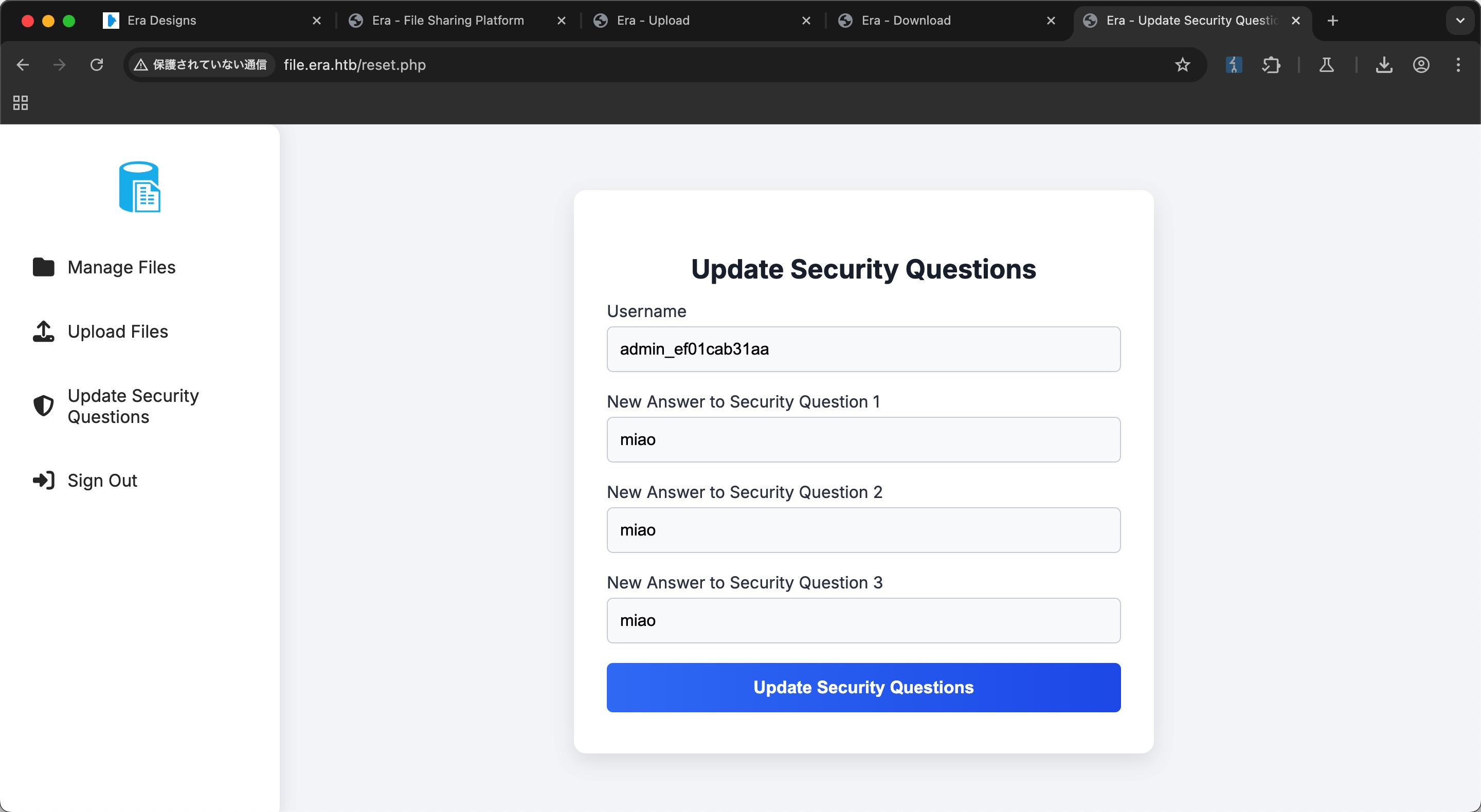This screenshot has width=1481, height=812.
Task: Open the Manage Files sidebar link
Action: 121,267
